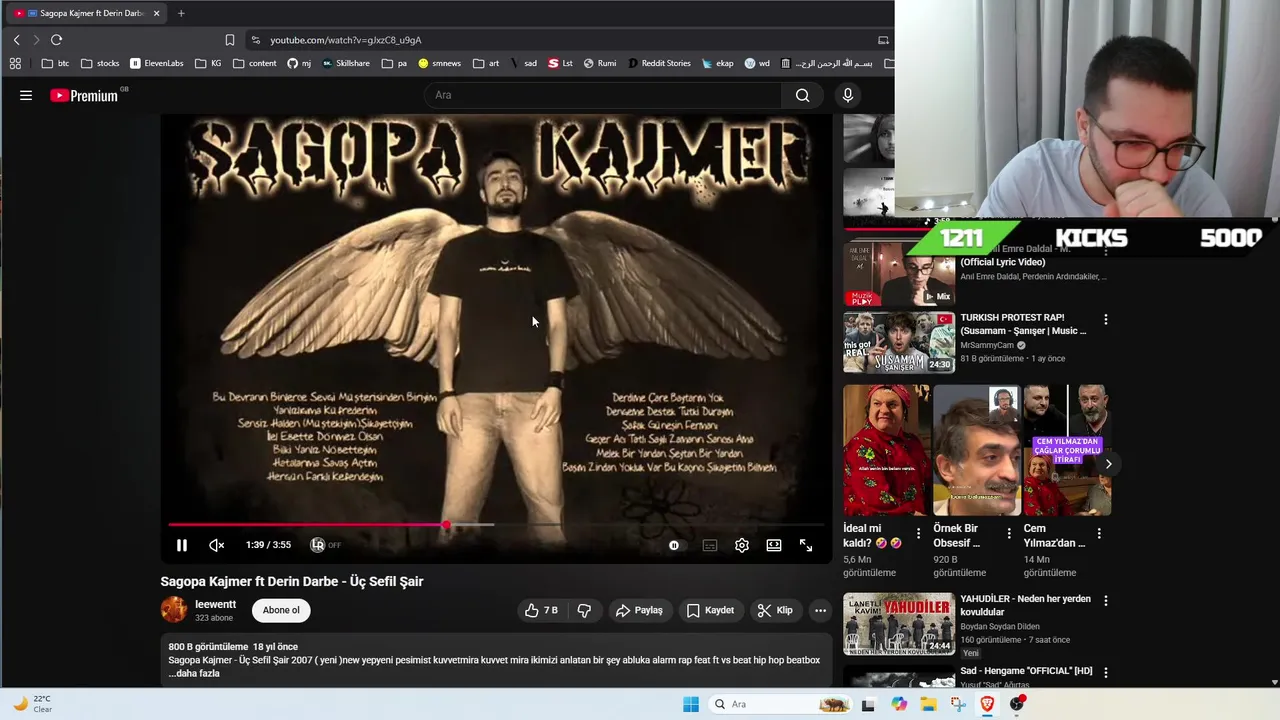Subscribe with Abone ol button

(x=281, y=610)
